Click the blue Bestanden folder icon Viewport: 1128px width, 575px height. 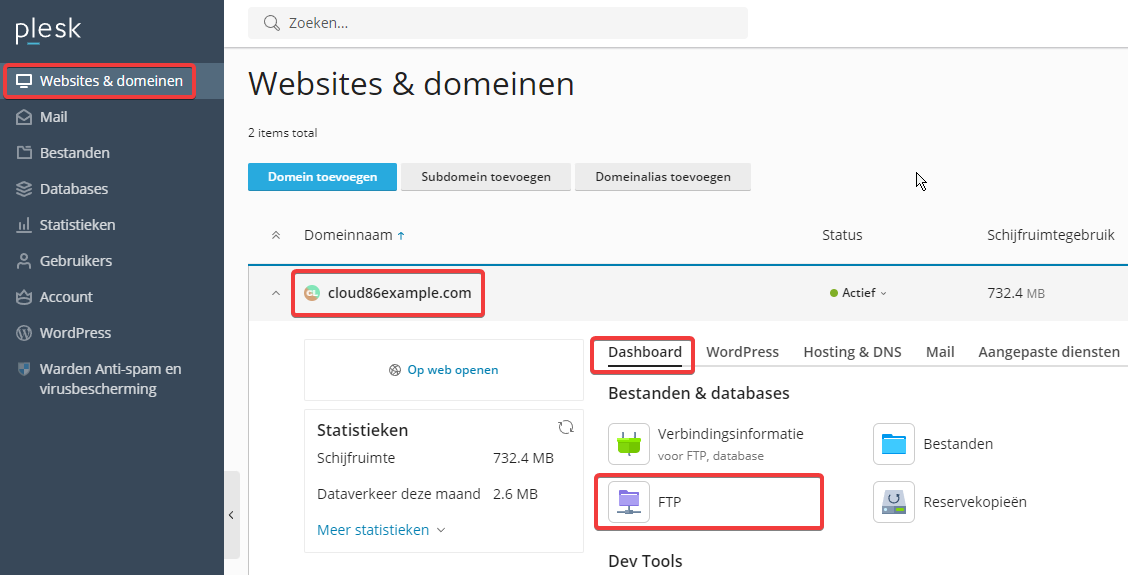pos(893,444)
